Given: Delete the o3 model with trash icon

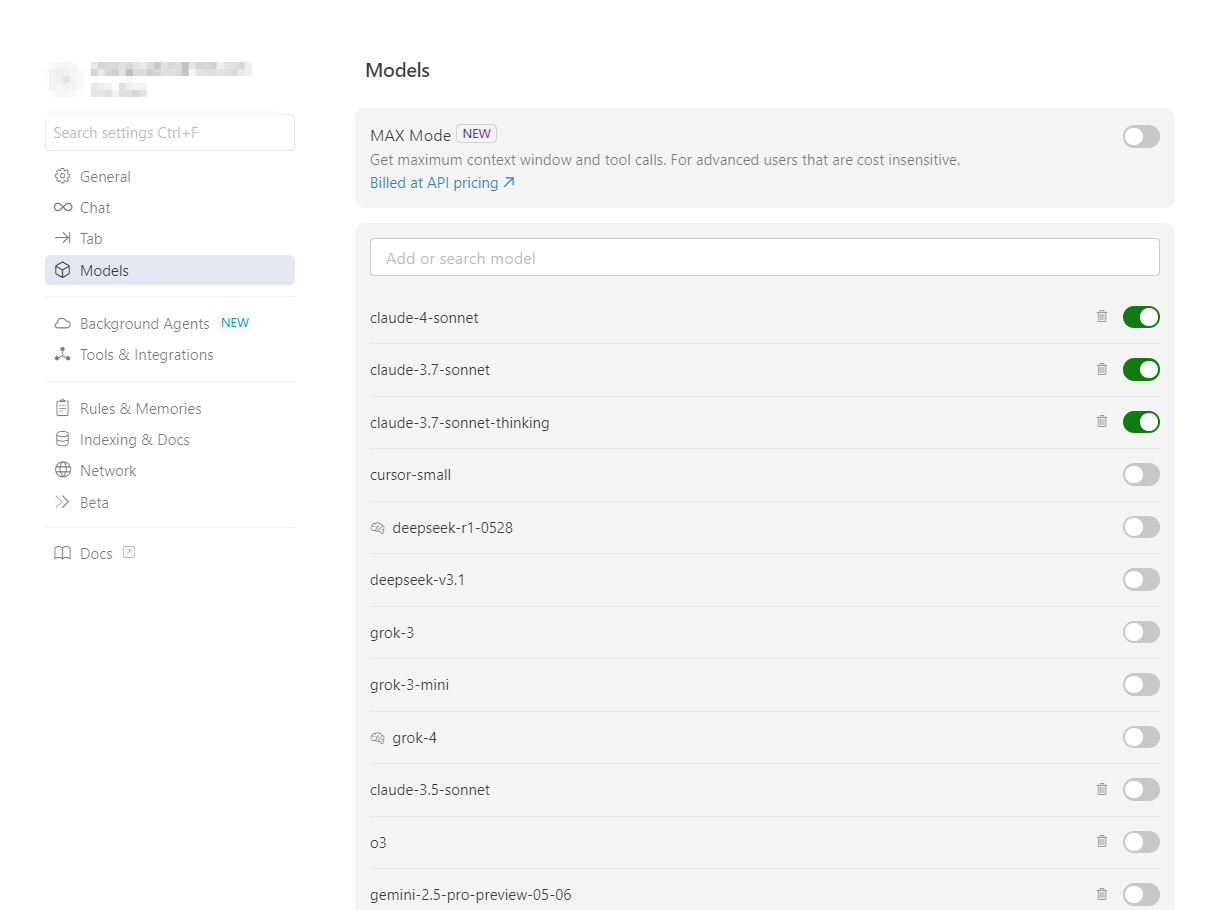Looking at the screenshot, I should 1102,842.
